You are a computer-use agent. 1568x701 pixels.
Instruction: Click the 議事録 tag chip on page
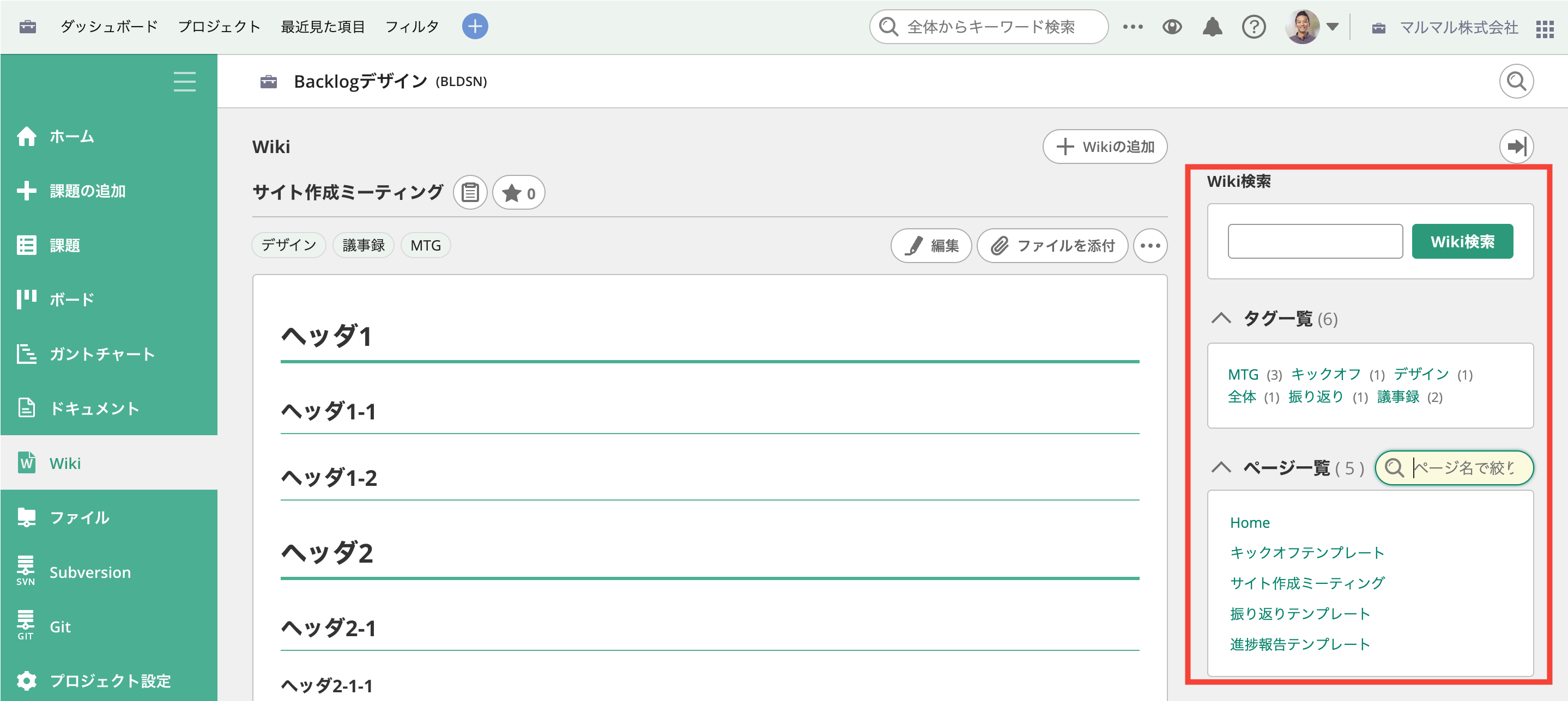364,245
